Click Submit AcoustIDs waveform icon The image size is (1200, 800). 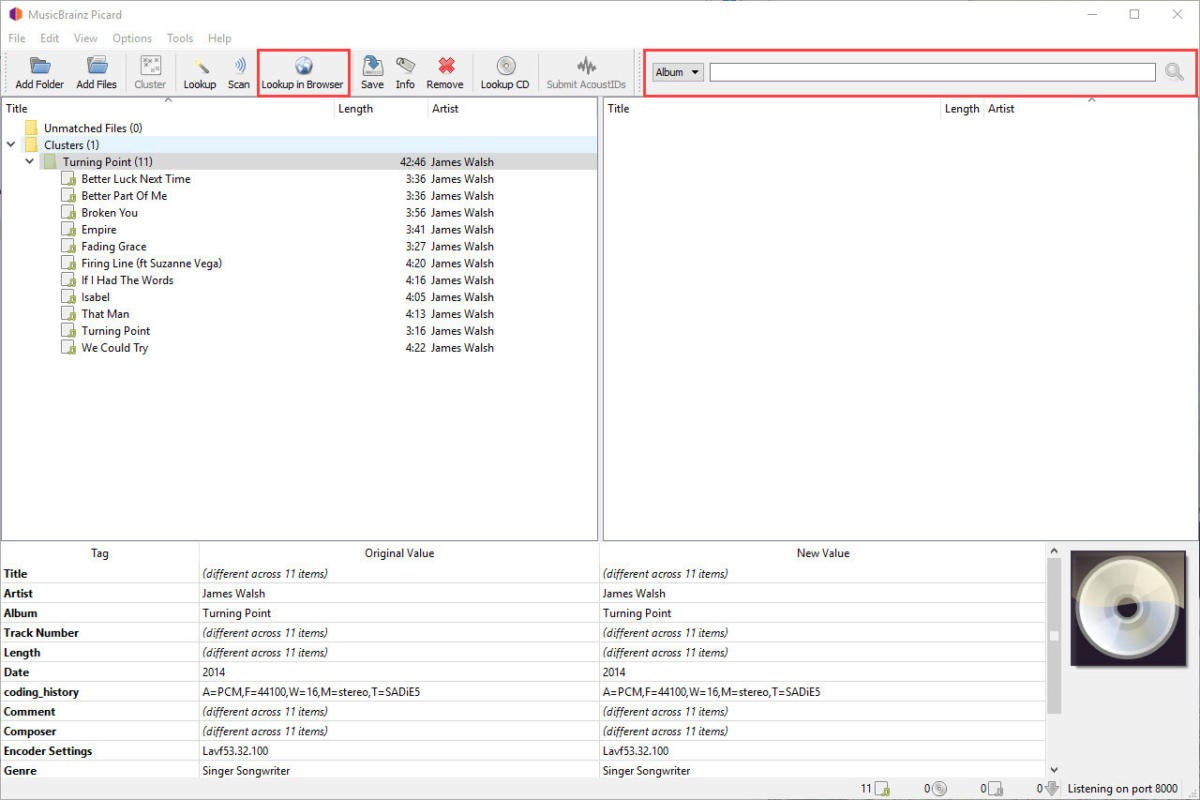tap(586, 66)
